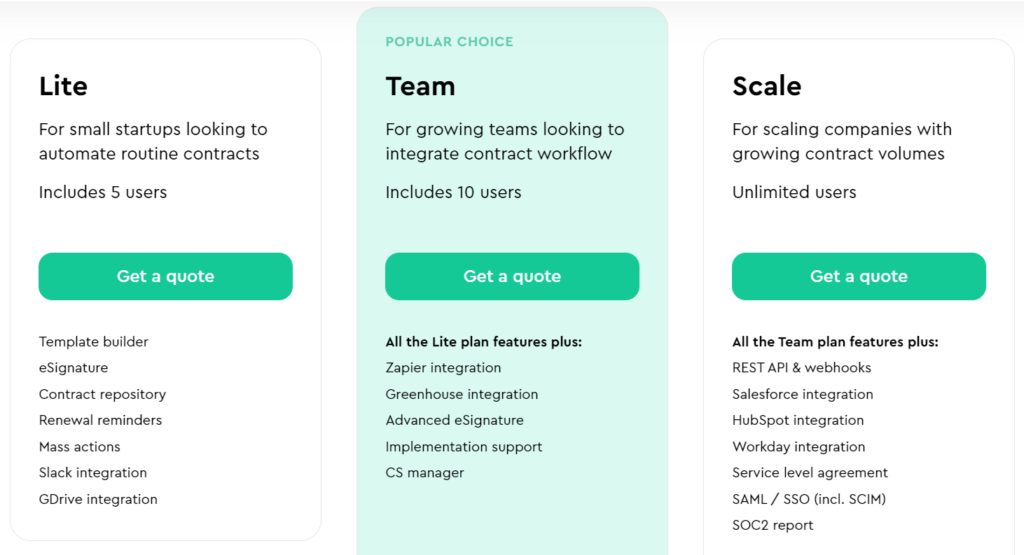Image resolution: width=1024 pixels, height=555 pixels.
Task: Click the Advanced eSignature feature
Action: [x=455, y=420]
